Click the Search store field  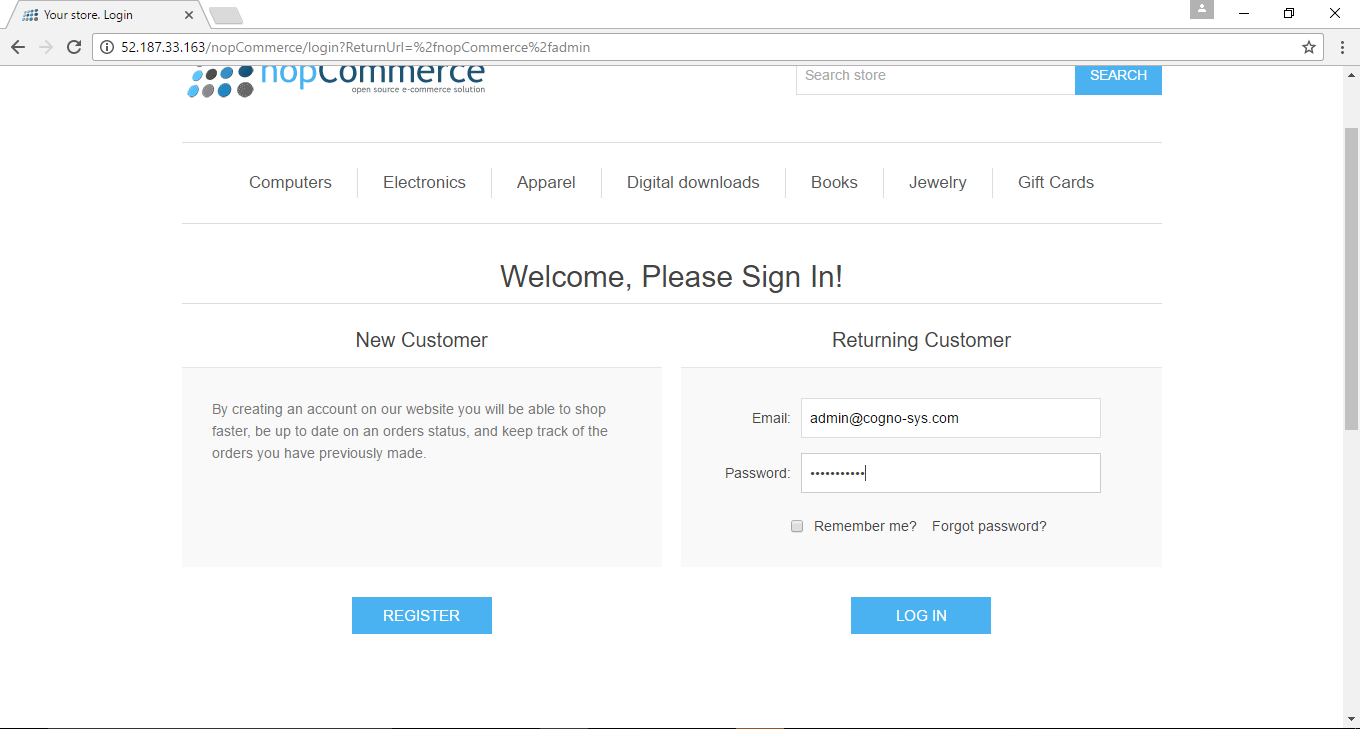coord(935,75)
